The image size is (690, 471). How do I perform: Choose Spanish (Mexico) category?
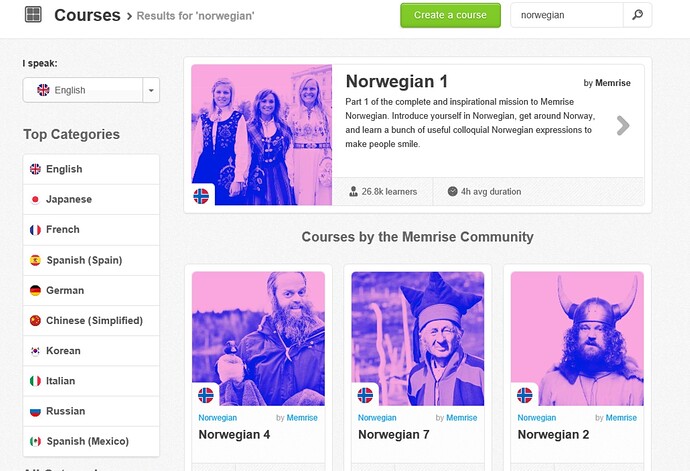point(91,441)
